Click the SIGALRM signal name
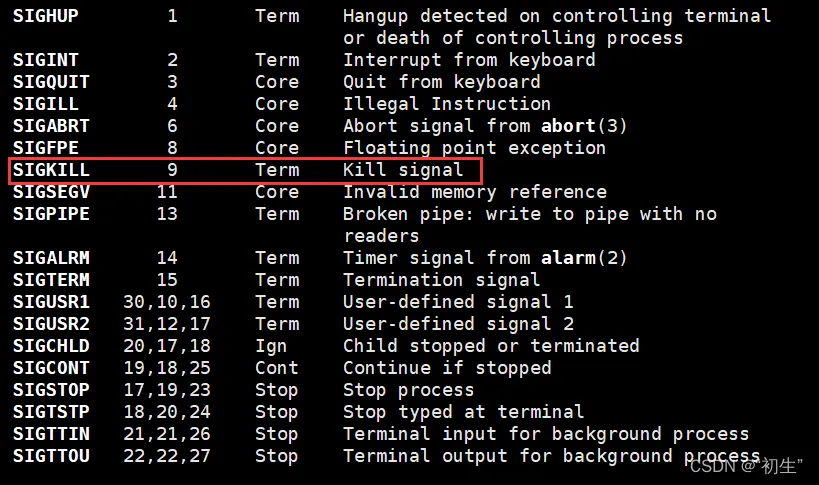 (x=51, y=258)
